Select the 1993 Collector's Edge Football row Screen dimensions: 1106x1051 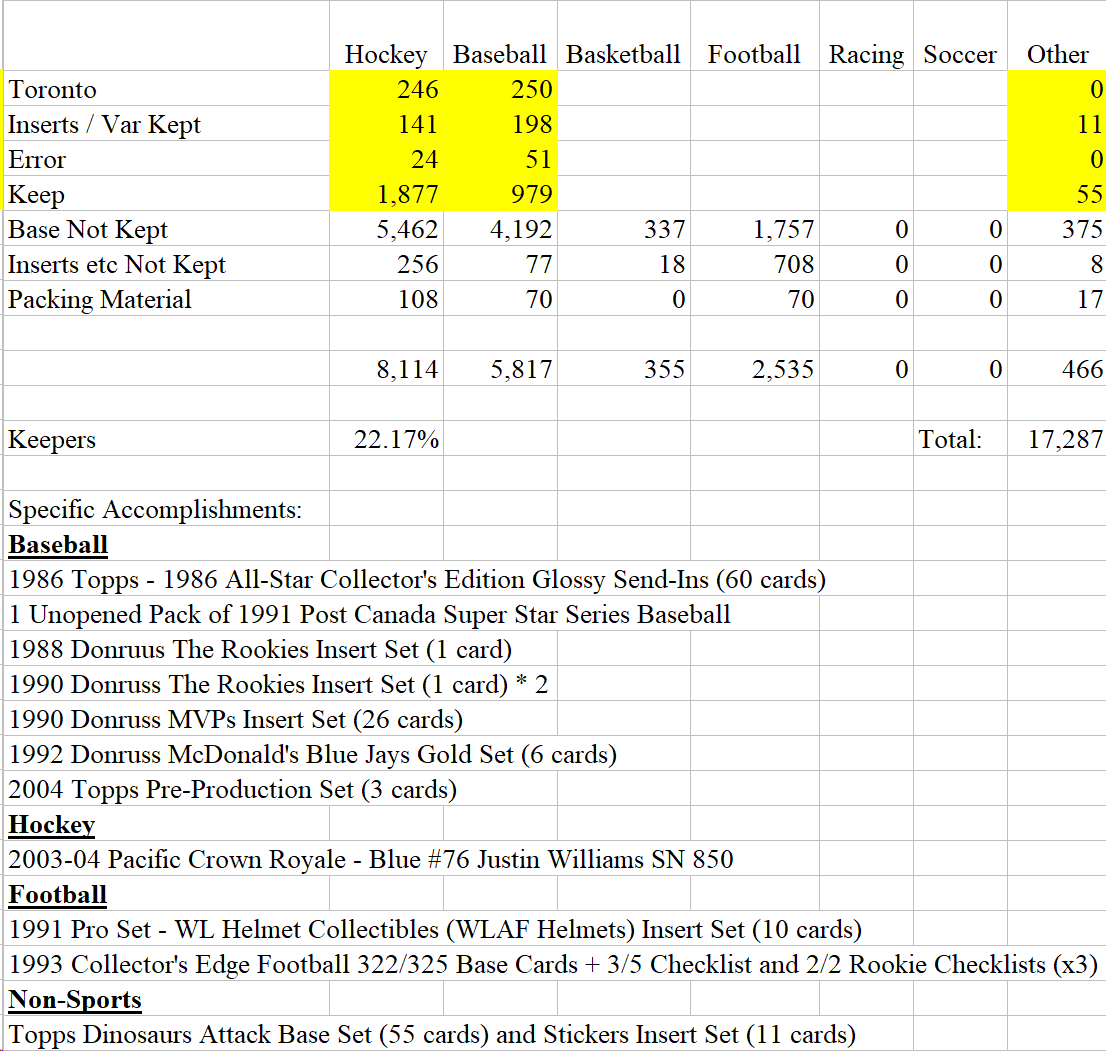pyautogui.click(x=553, y=964)
